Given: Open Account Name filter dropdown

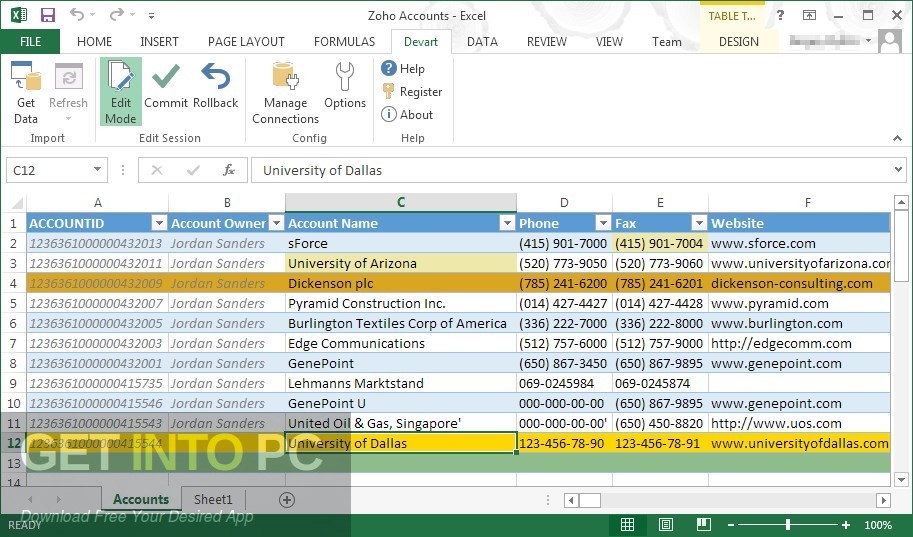Looking at the screenshot, I should [x=508, y=223].
